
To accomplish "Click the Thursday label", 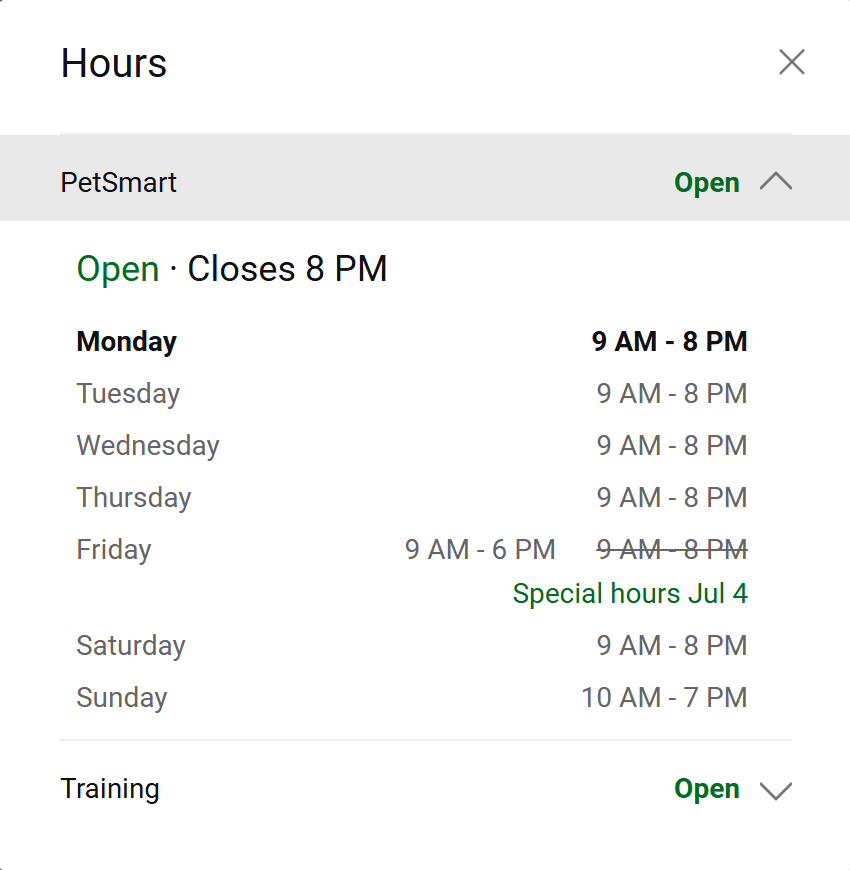I will (133, 498).
